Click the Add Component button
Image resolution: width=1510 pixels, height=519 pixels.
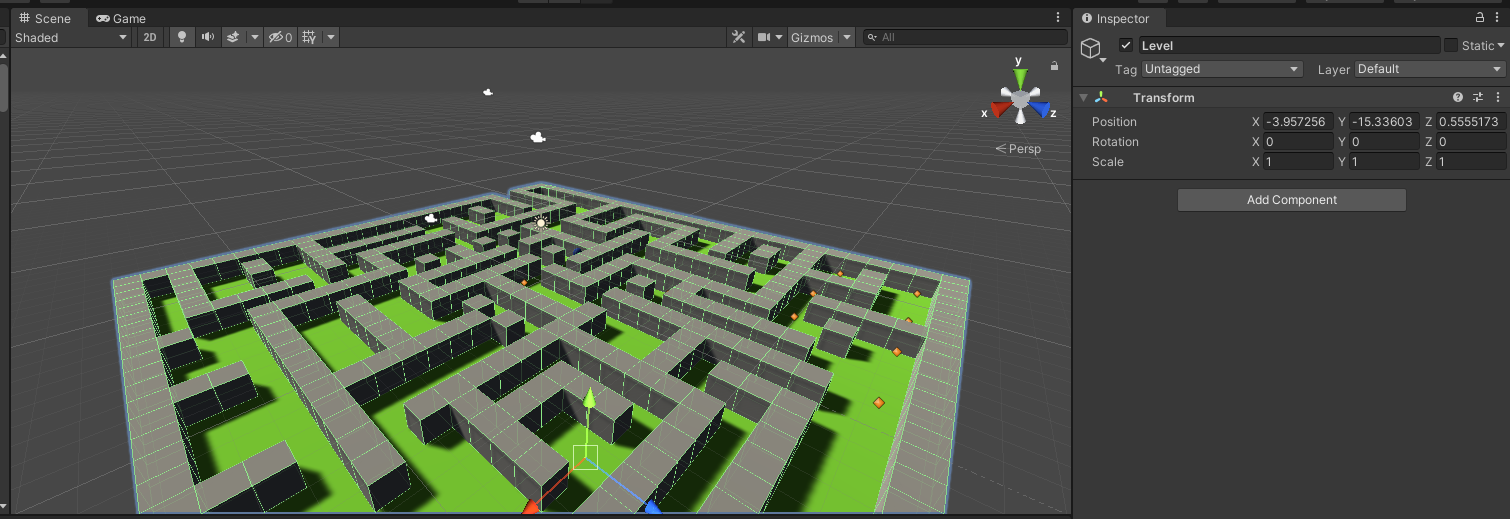pyautogui.click(x=1291, y=200)
